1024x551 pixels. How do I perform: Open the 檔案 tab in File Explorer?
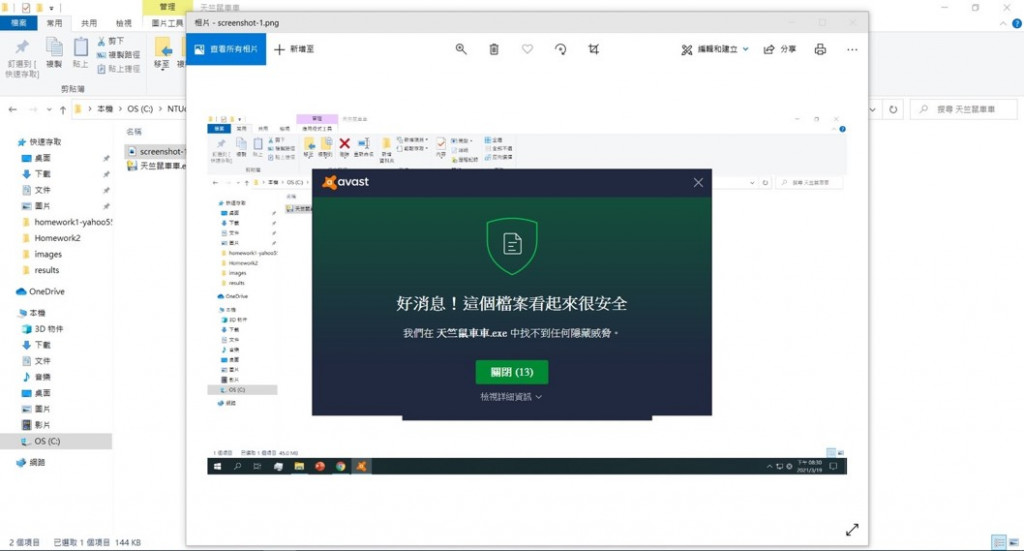tap(18, 23)
